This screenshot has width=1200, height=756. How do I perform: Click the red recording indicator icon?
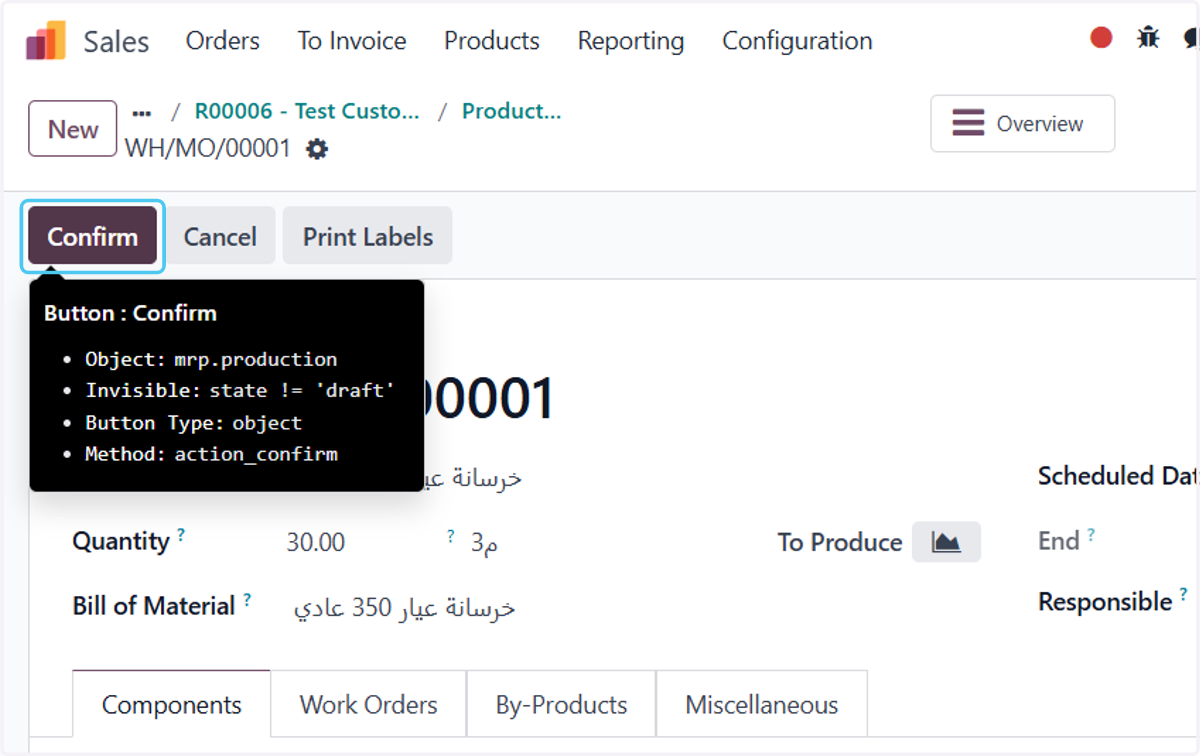point(1101,38)
